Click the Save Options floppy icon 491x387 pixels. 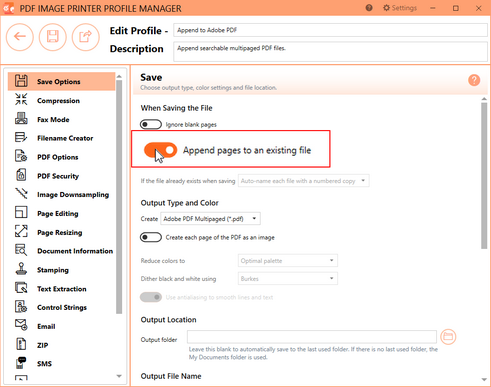coord(21,81)
